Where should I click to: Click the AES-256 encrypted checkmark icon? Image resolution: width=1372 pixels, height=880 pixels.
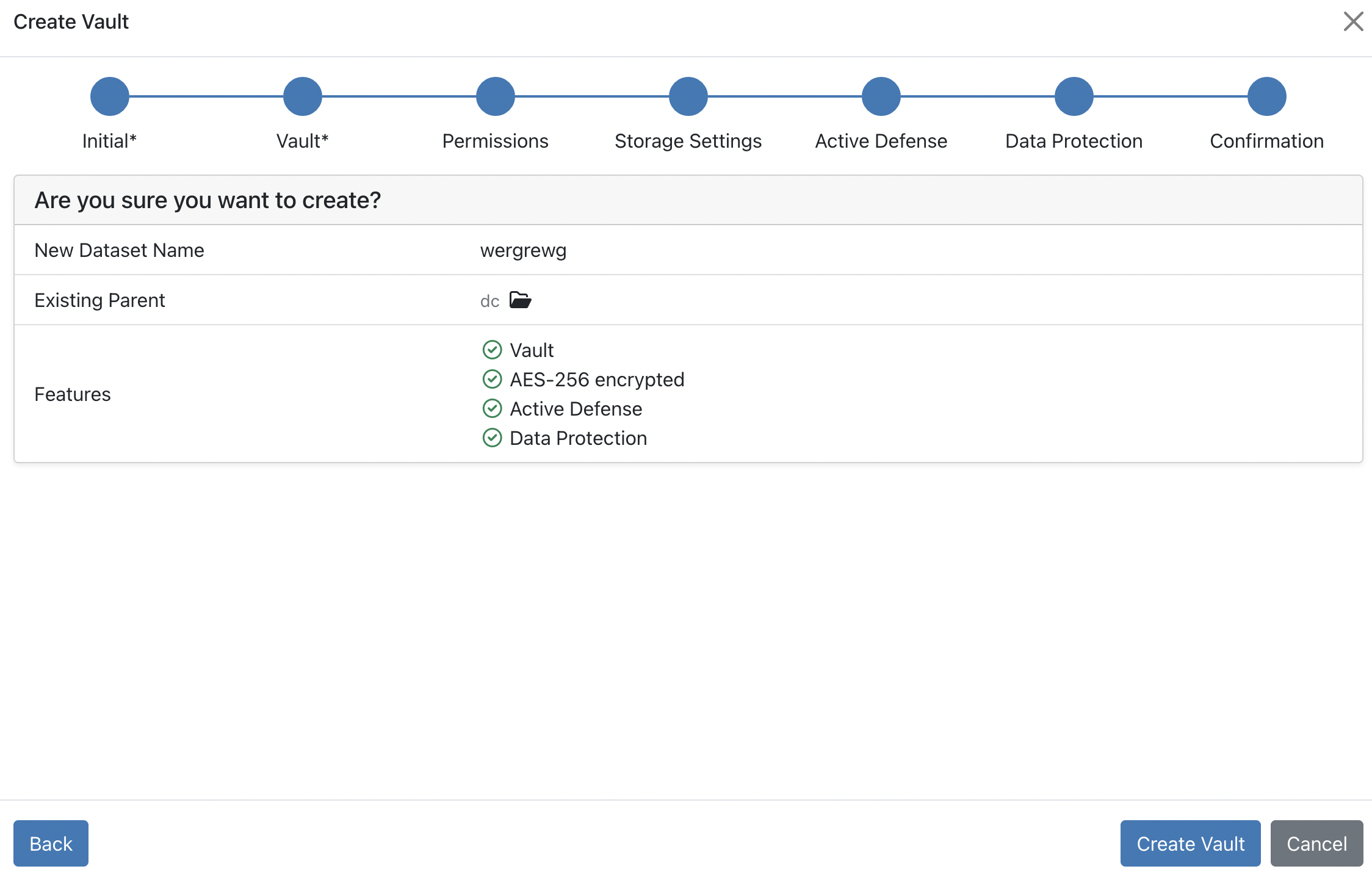pyautogui.click(x=492, y=379)
